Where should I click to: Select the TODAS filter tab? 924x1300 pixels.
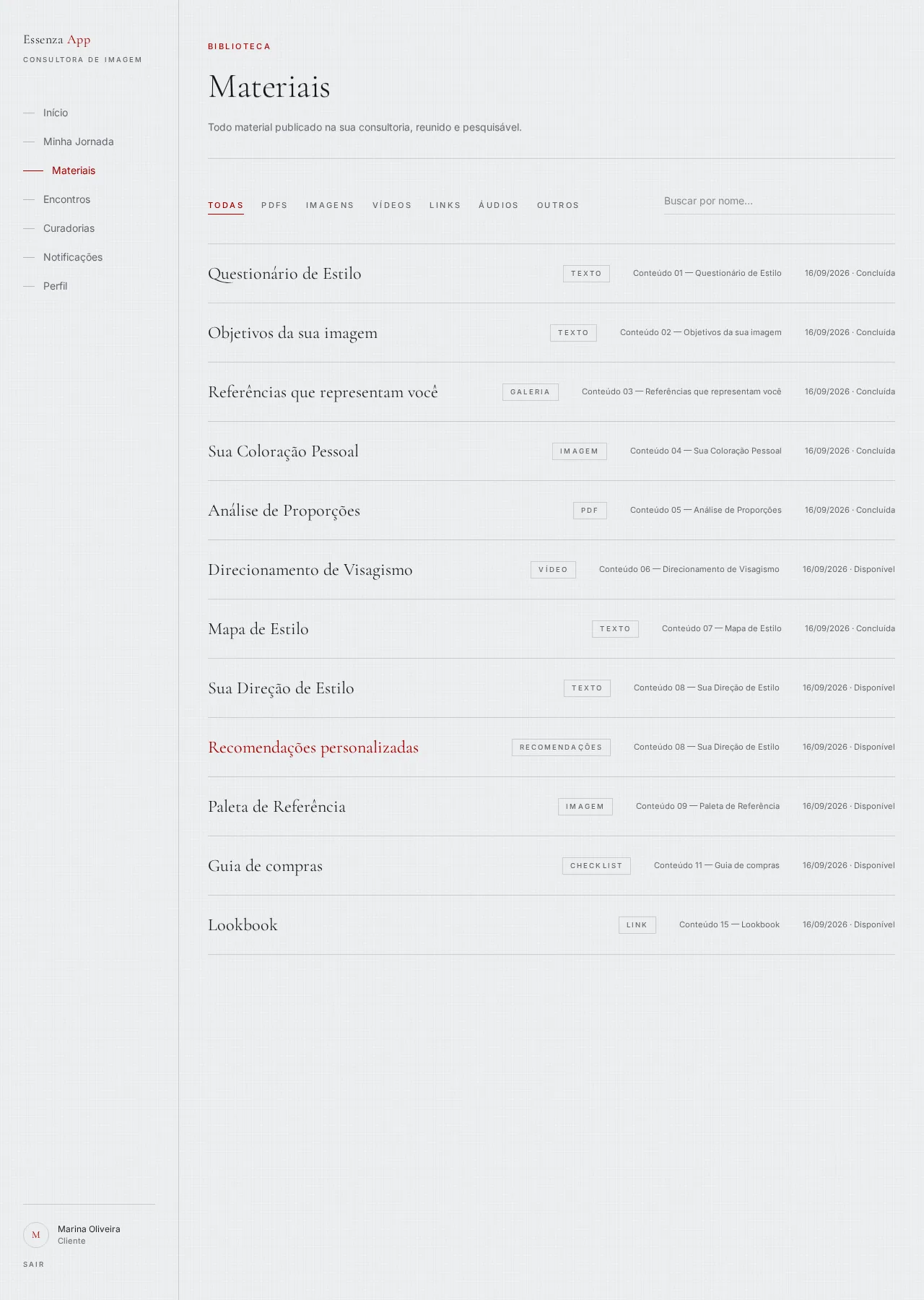(226, 205)
